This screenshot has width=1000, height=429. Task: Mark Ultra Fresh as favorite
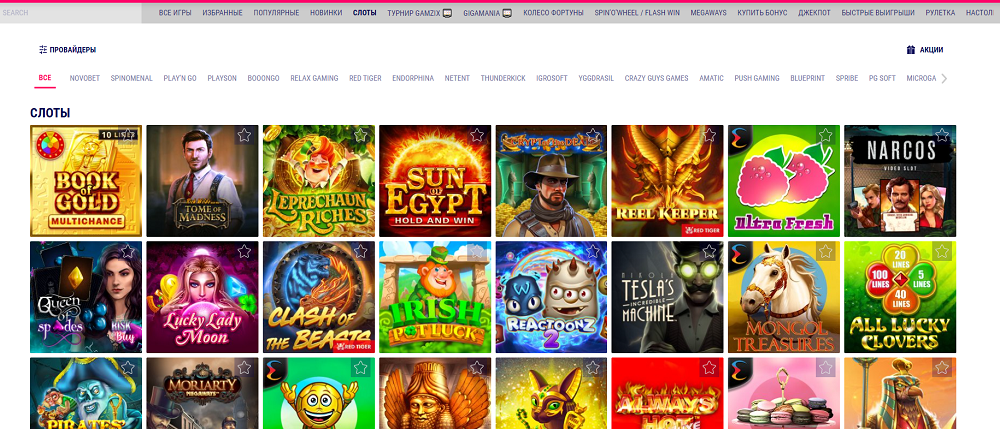(825, 135)
